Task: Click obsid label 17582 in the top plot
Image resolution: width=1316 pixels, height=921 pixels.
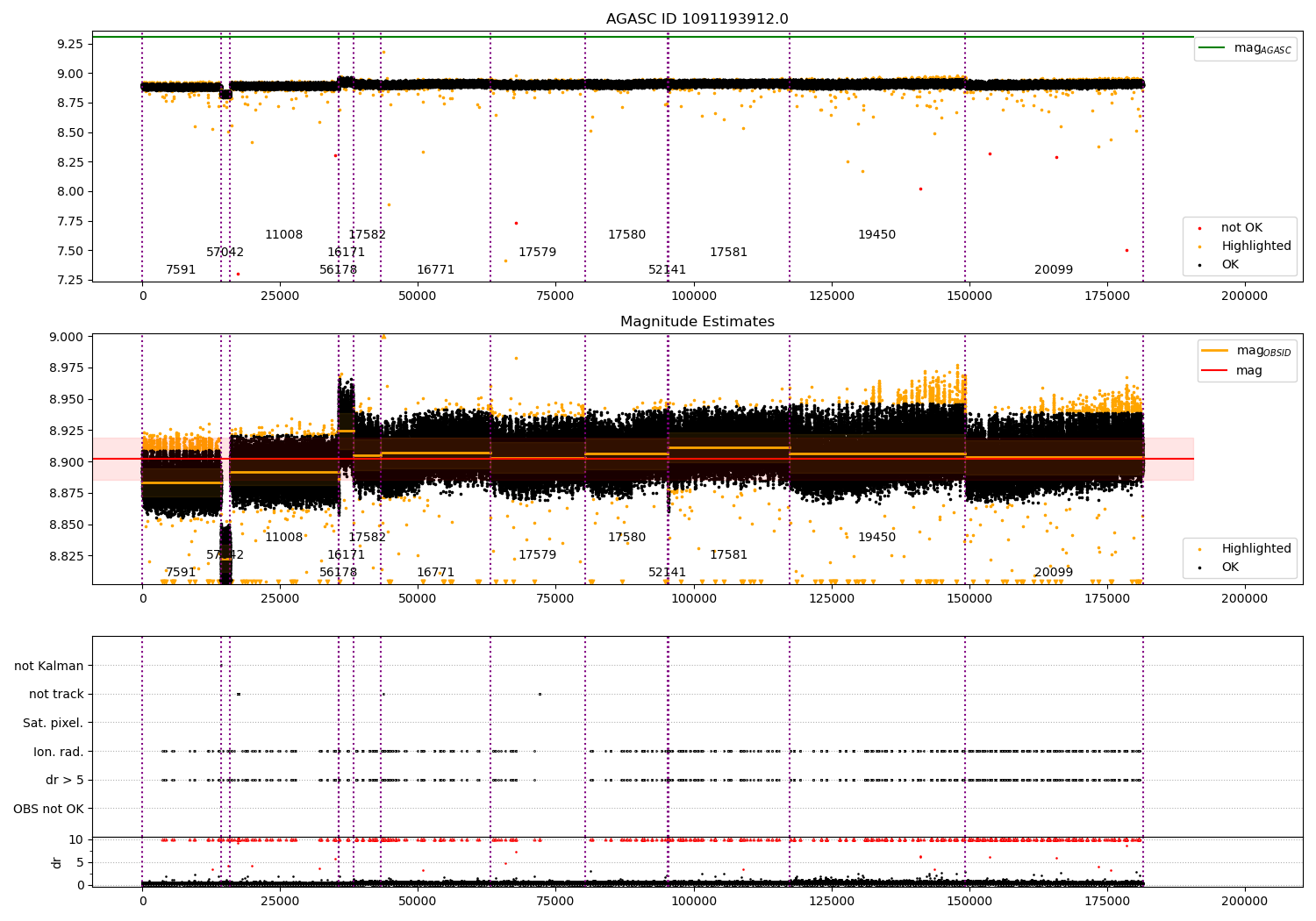Action: (368, 234)
